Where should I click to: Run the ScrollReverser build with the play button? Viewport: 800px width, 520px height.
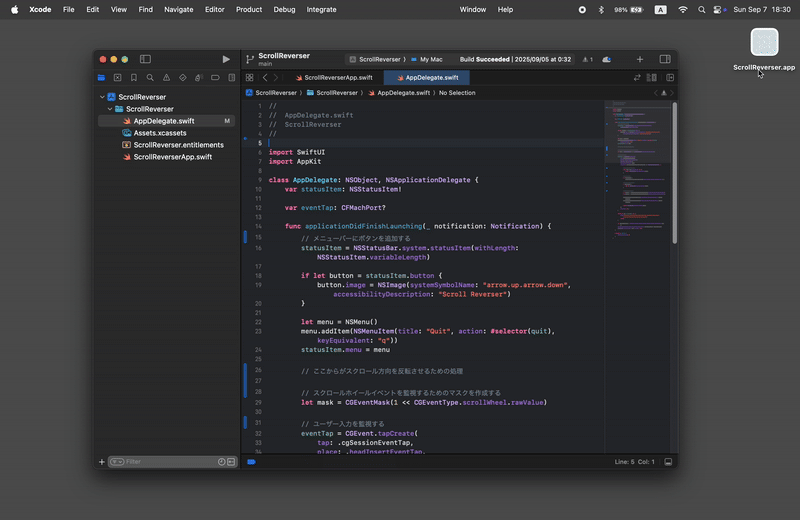pos(226,59)
